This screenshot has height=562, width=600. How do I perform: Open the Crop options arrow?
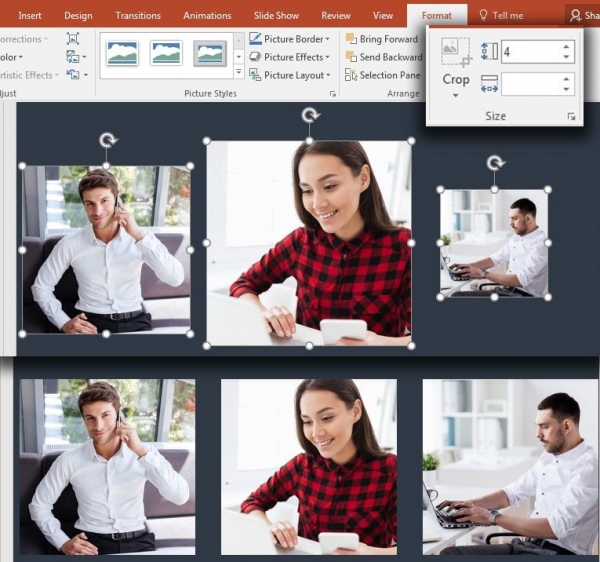(x=455, y=95)
